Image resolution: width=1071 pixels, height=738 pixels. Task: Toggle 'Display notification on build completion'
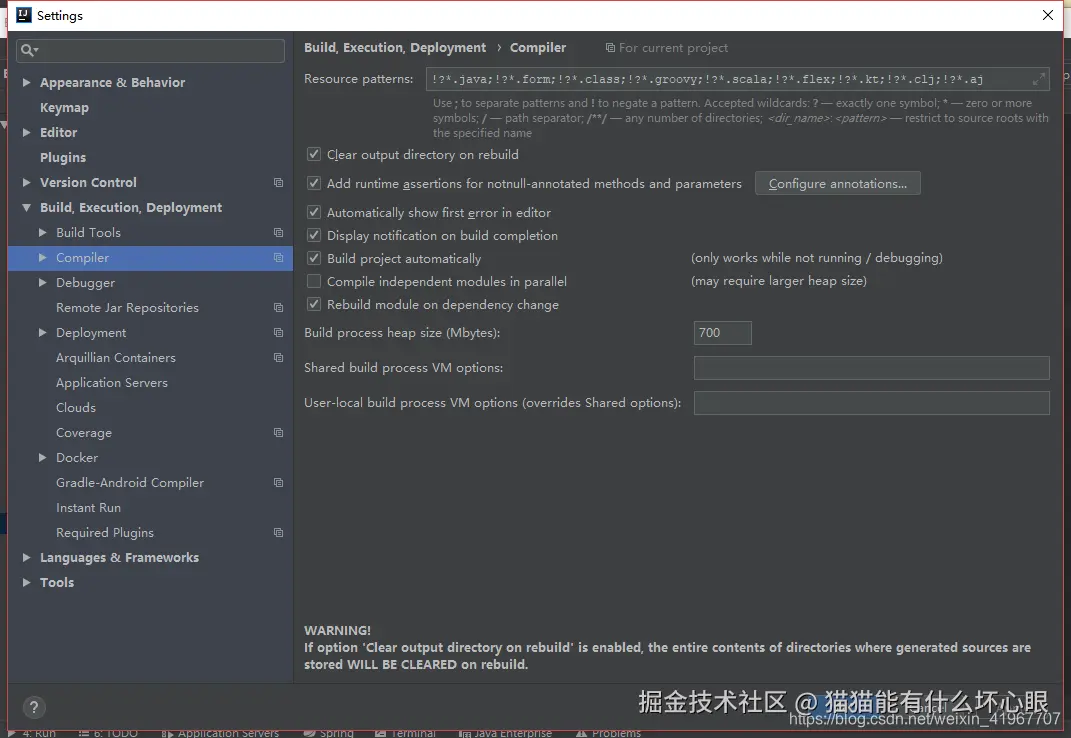pyautogui.click(x=314, y=235)
